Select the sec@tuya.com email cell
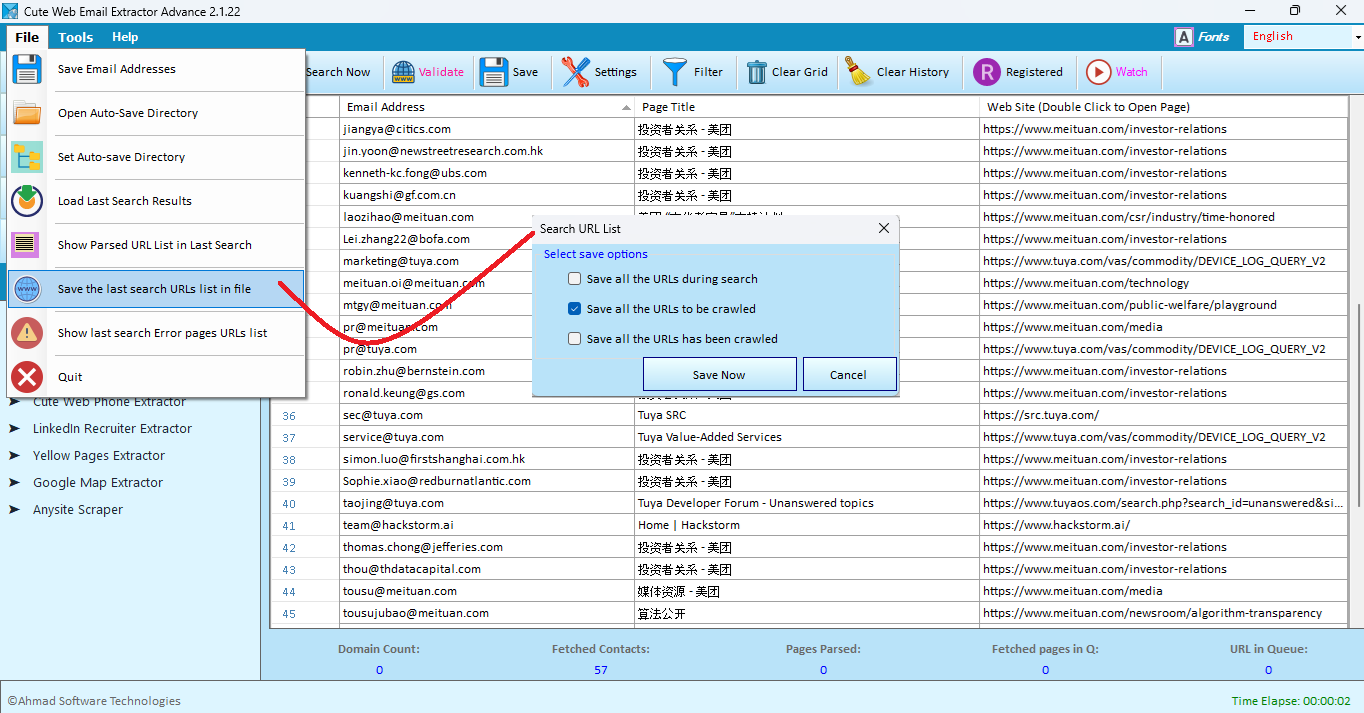This screenshot has width=1364, height=713. click(487, 415)
